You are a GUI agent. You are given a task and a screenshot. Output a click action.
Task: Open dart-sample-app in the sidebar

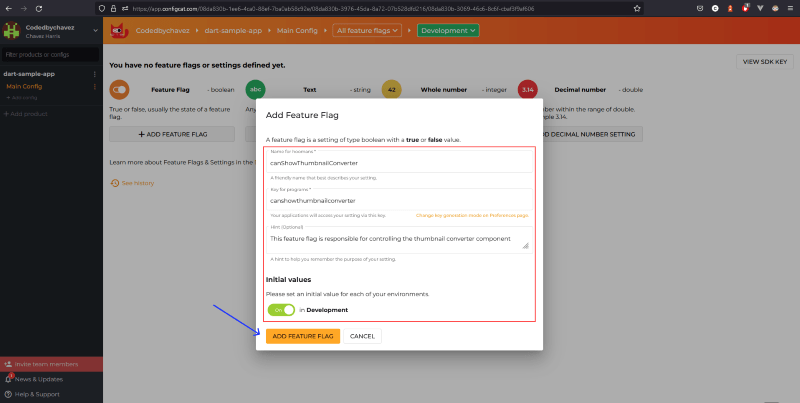point(29,74)
